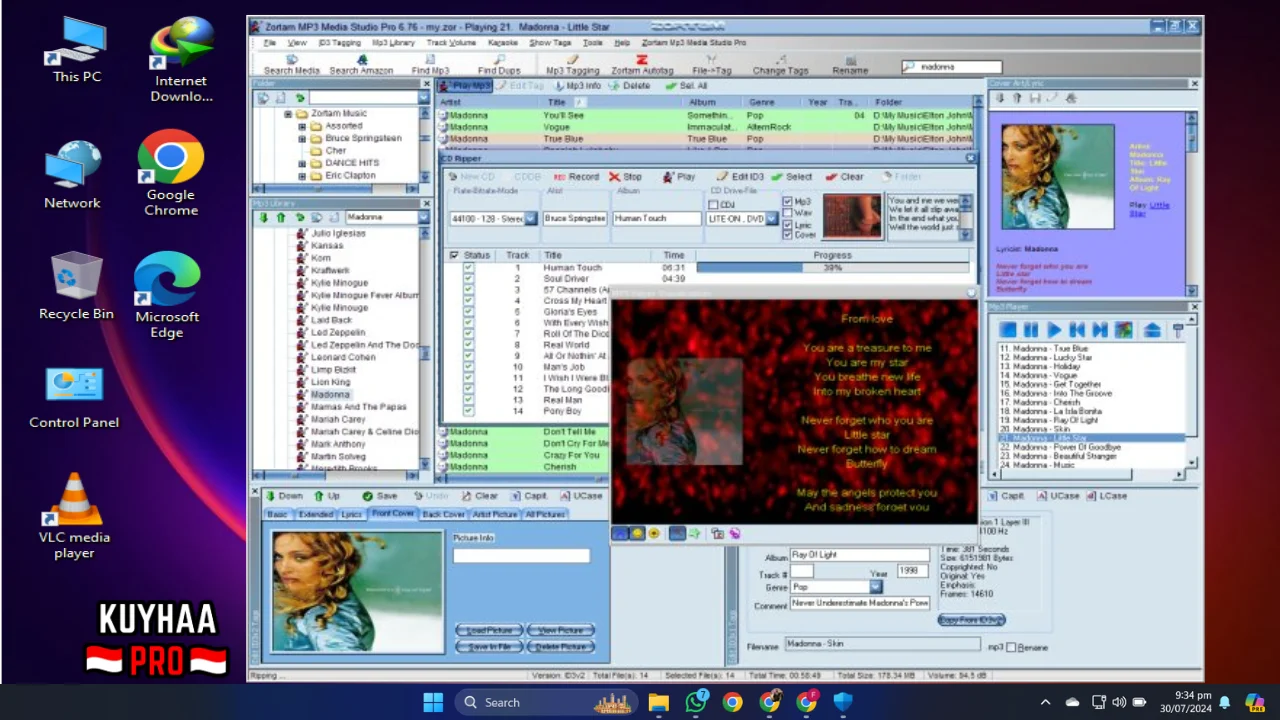Expand the Assorted folder
The height and width of the screenshot is (720, 1280).
(301, 126)
